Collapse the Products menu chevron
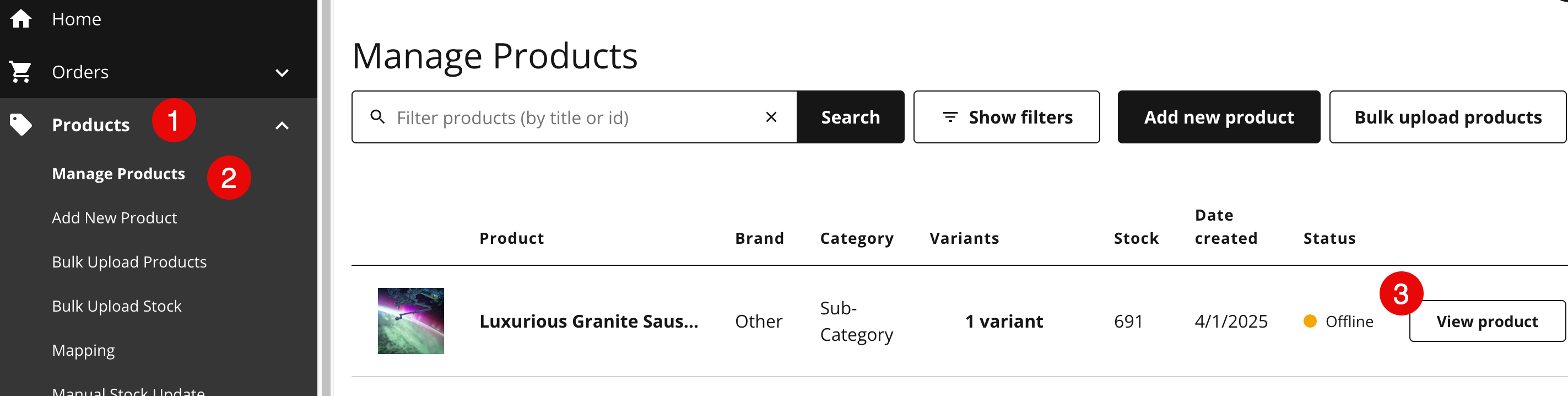 282,126
